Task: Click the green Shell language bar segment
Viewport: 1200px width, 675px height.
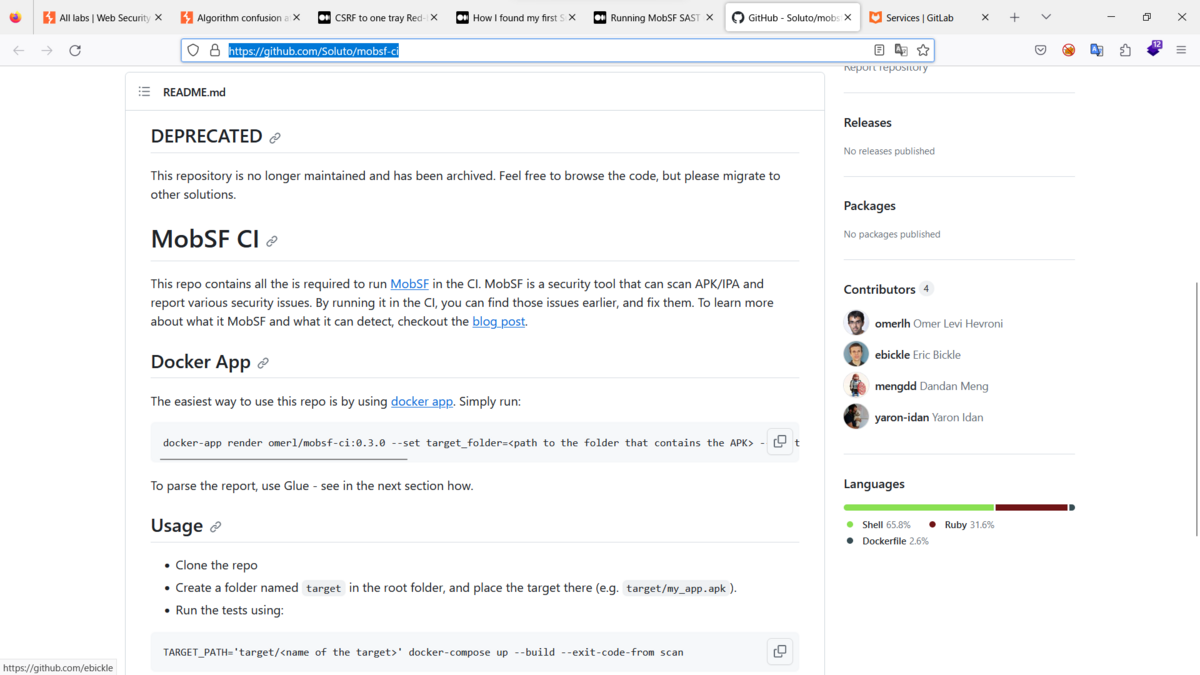Action: [918, 507]
